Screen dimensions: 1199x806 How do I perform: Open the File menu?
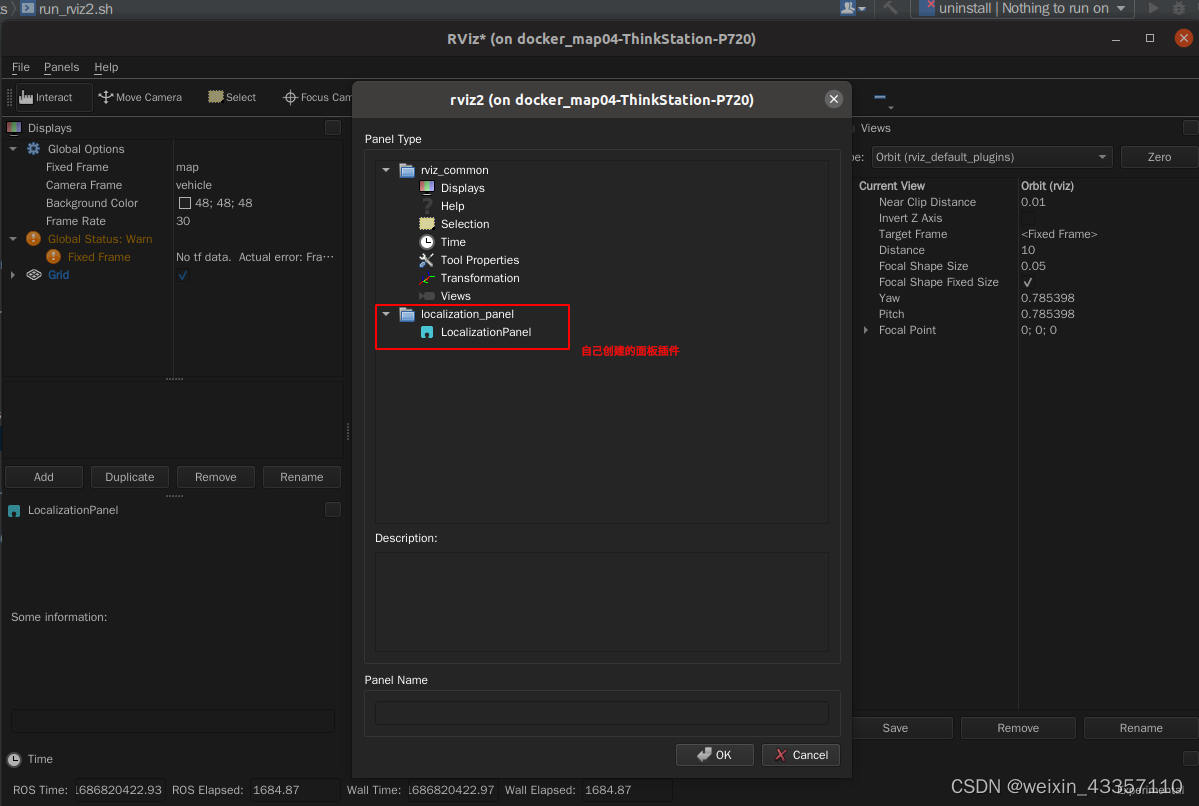pos(20,67)
